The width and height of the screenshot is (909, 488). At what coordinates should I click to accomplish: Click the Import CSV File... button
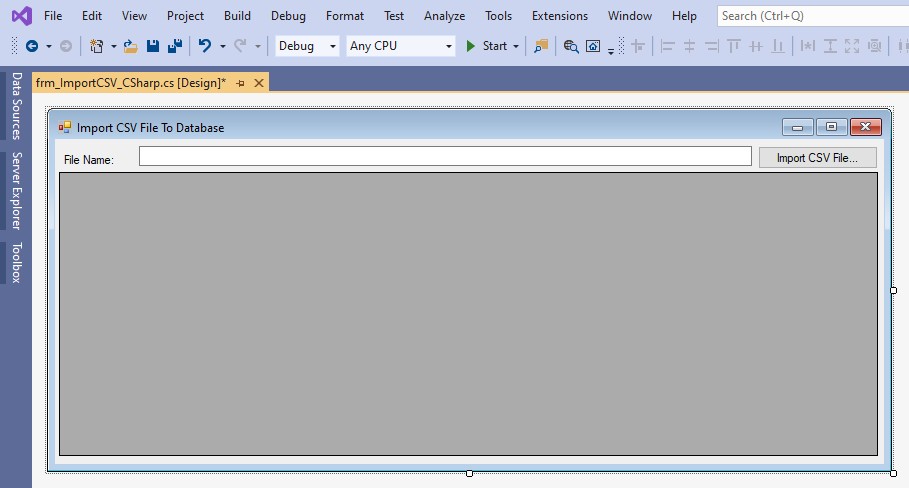coord(817,158)
